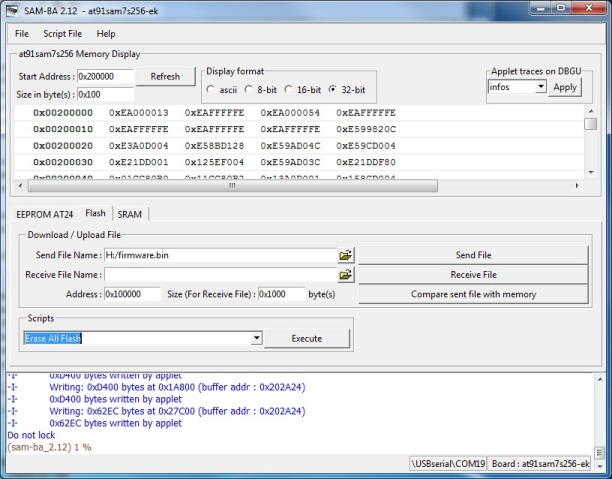The image size is (612, 479).
Task: Click the Do not lock log line
Action: click(x=31, y=435)
